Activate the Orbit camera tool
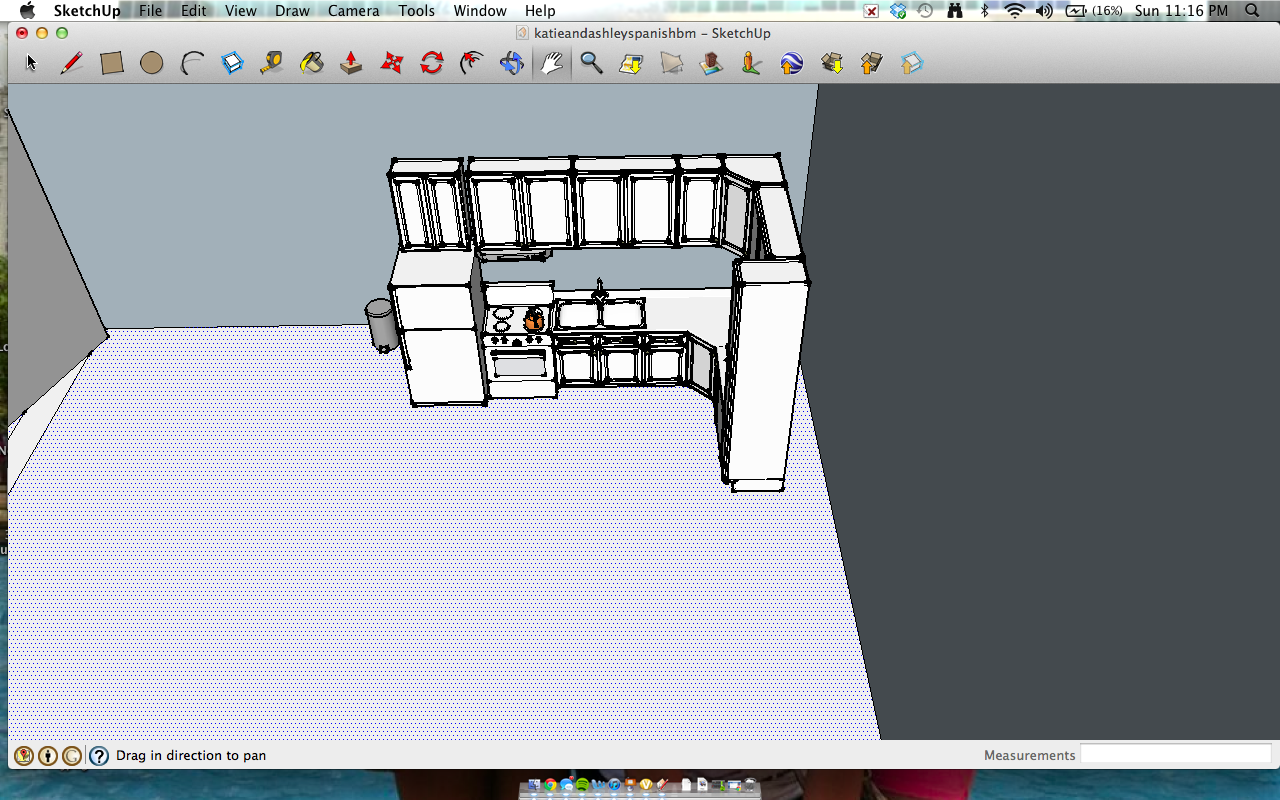The height and width of the screenshot is (800, 1280). [512, 63]
